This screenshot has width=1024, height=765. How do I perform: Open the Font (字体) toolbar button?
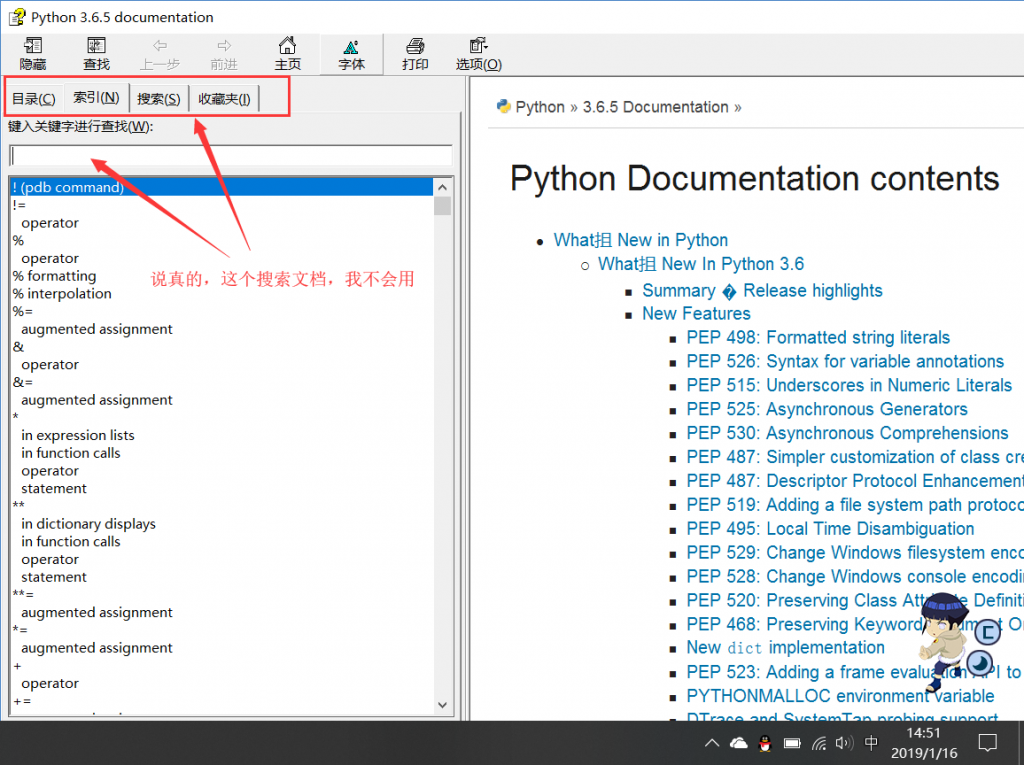[351, 54]
